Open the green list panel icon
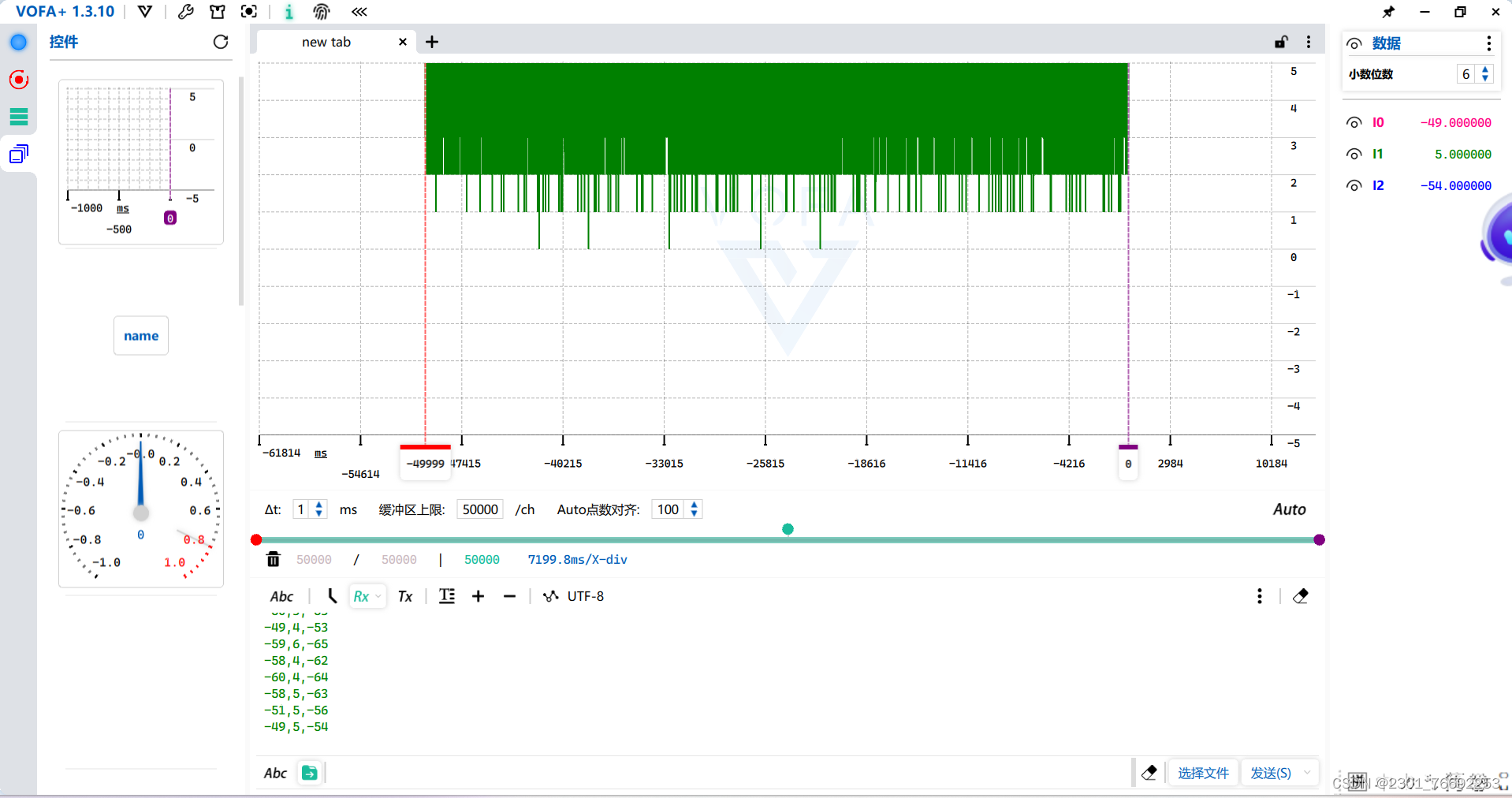 (19, 117)
